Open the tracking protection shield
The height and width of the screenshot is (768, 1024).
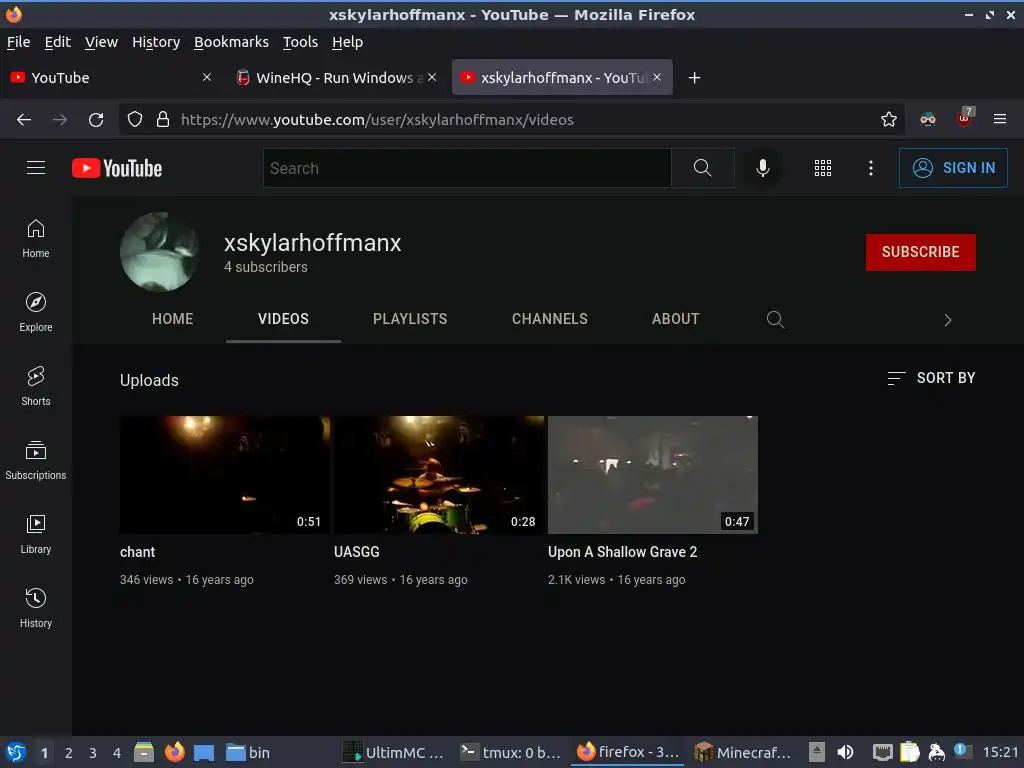click(135, 120)
